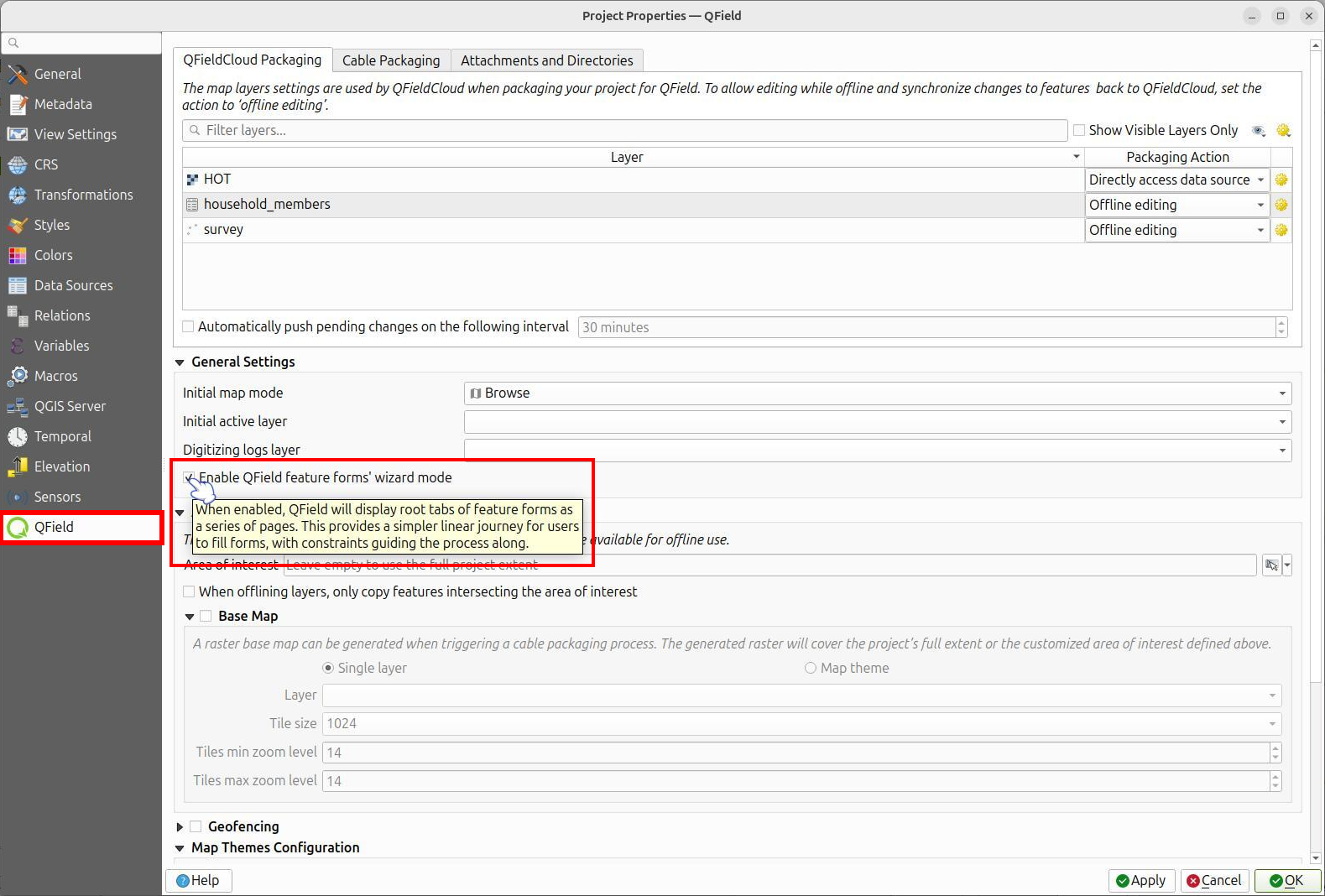Image resolution: width=1325 pixels, height=896 pixels.
Task: Toggle automatic push of pending changes
Action: [189, 326]
